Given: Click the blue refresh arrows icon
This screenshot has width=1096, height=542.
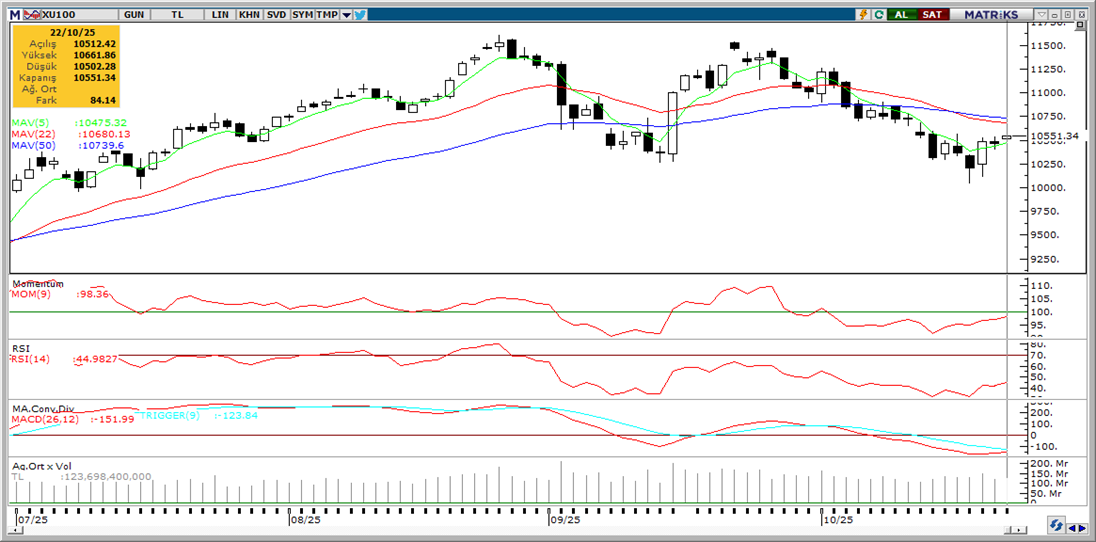Looking at the screenshot, I should (x=1056, y=525).
